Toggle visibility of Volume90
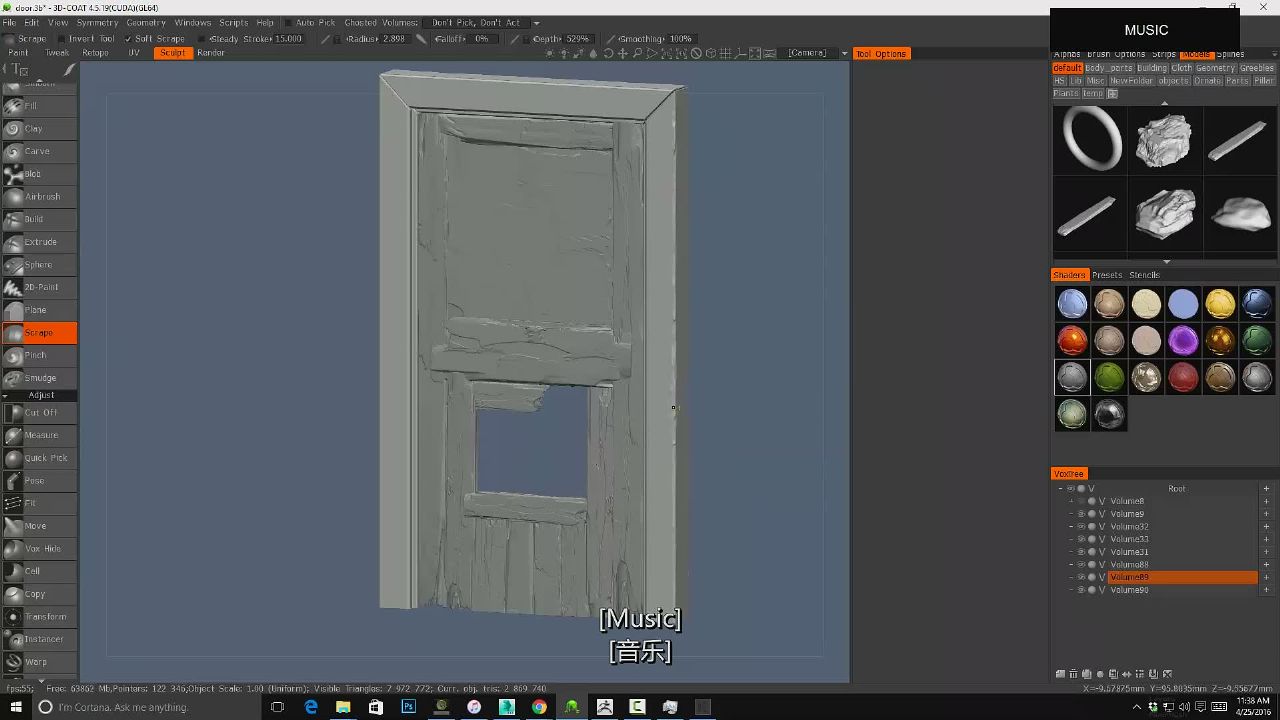Viewport: 1280px width, 720px height. pyautogui.click(x=1081, y=590)
